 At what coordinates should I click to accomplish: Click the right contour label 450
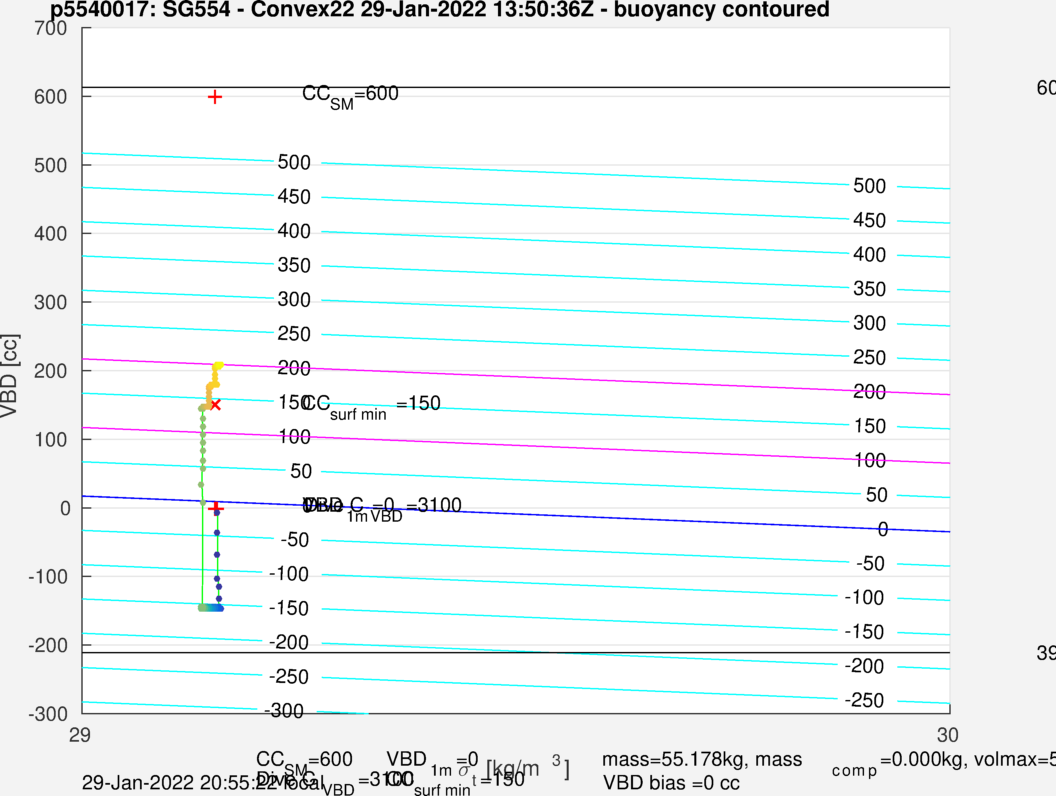869,221
